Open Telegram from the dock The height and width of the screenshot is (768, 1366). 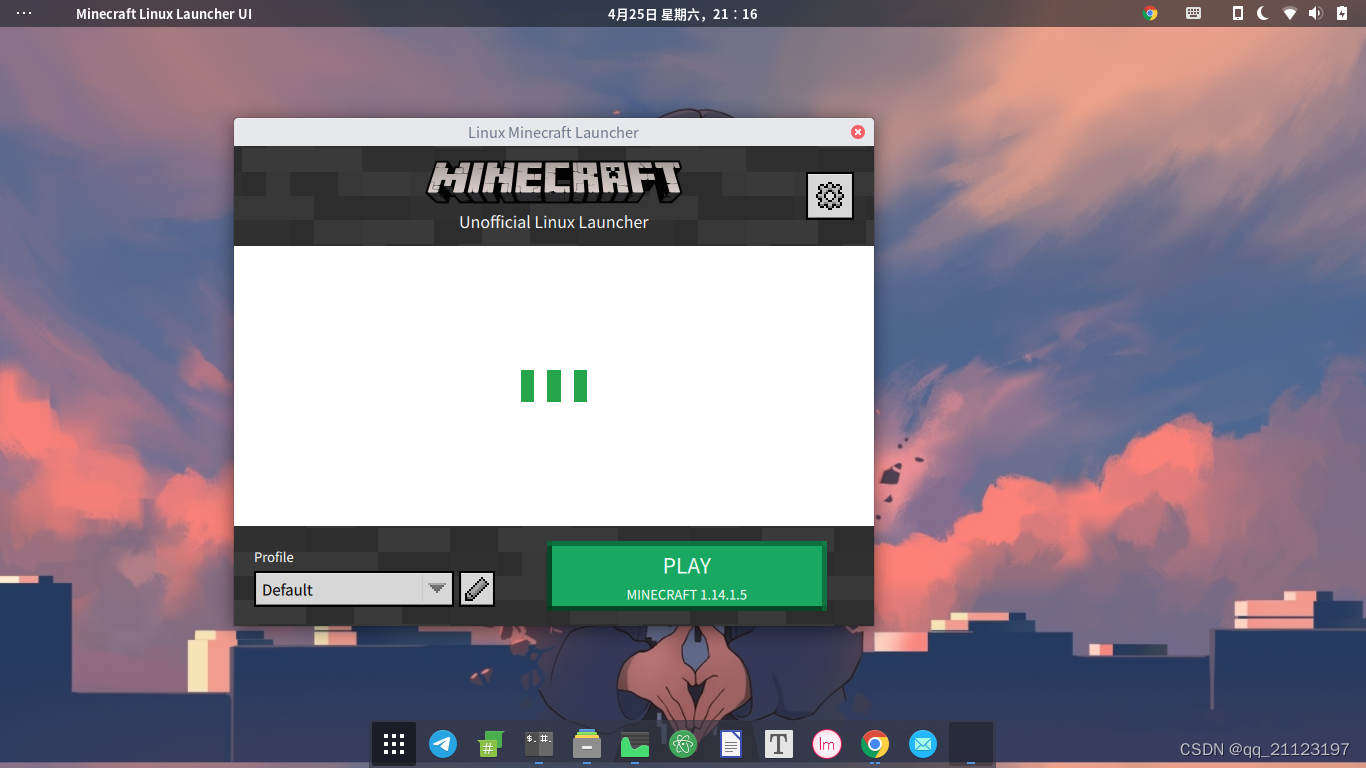coord(443,744)
